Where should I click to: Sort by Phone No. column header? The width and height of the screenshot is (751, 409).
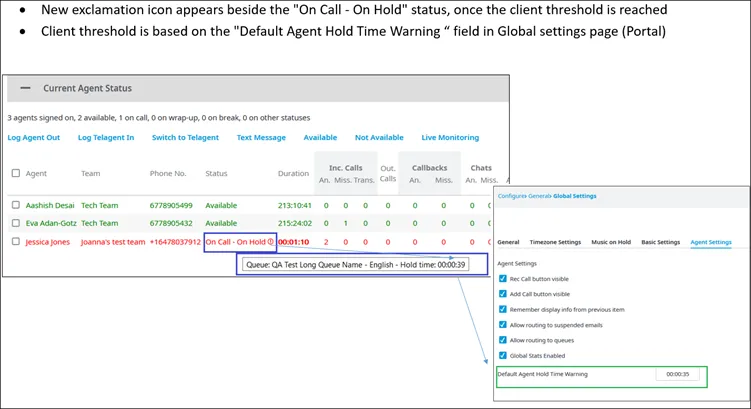(x=168, y=173)
